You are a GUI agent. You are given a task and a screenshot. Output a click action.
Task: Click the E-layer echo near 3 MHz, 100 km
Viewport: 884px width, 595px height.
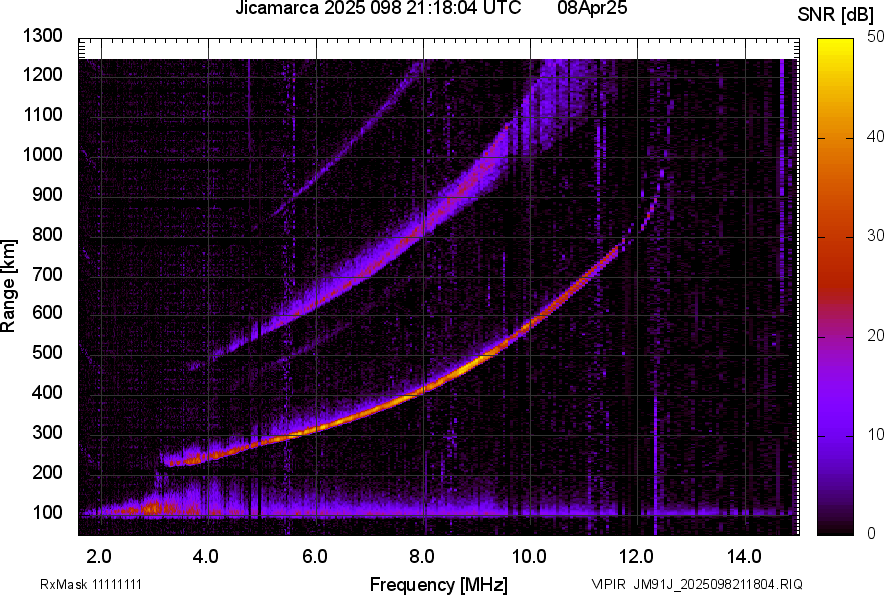point(155,508)
